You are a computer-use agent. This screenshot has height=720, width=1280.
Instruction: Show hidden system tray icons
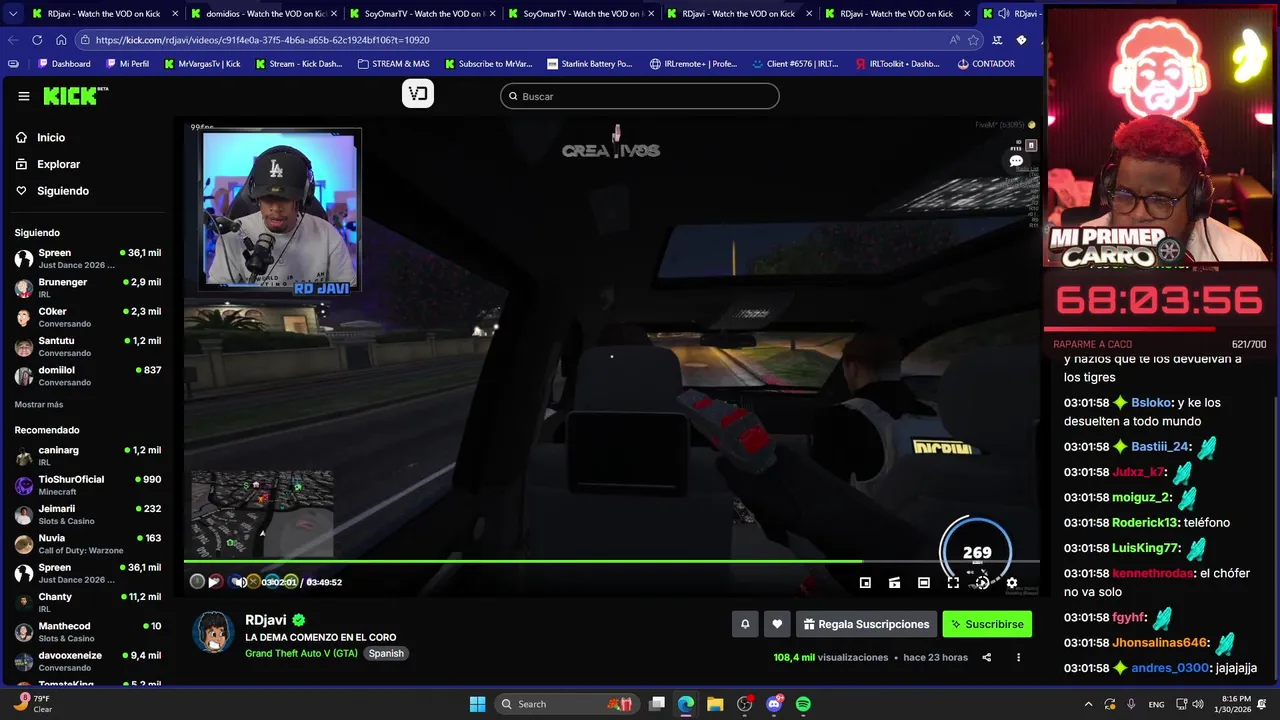point(1088,704)
